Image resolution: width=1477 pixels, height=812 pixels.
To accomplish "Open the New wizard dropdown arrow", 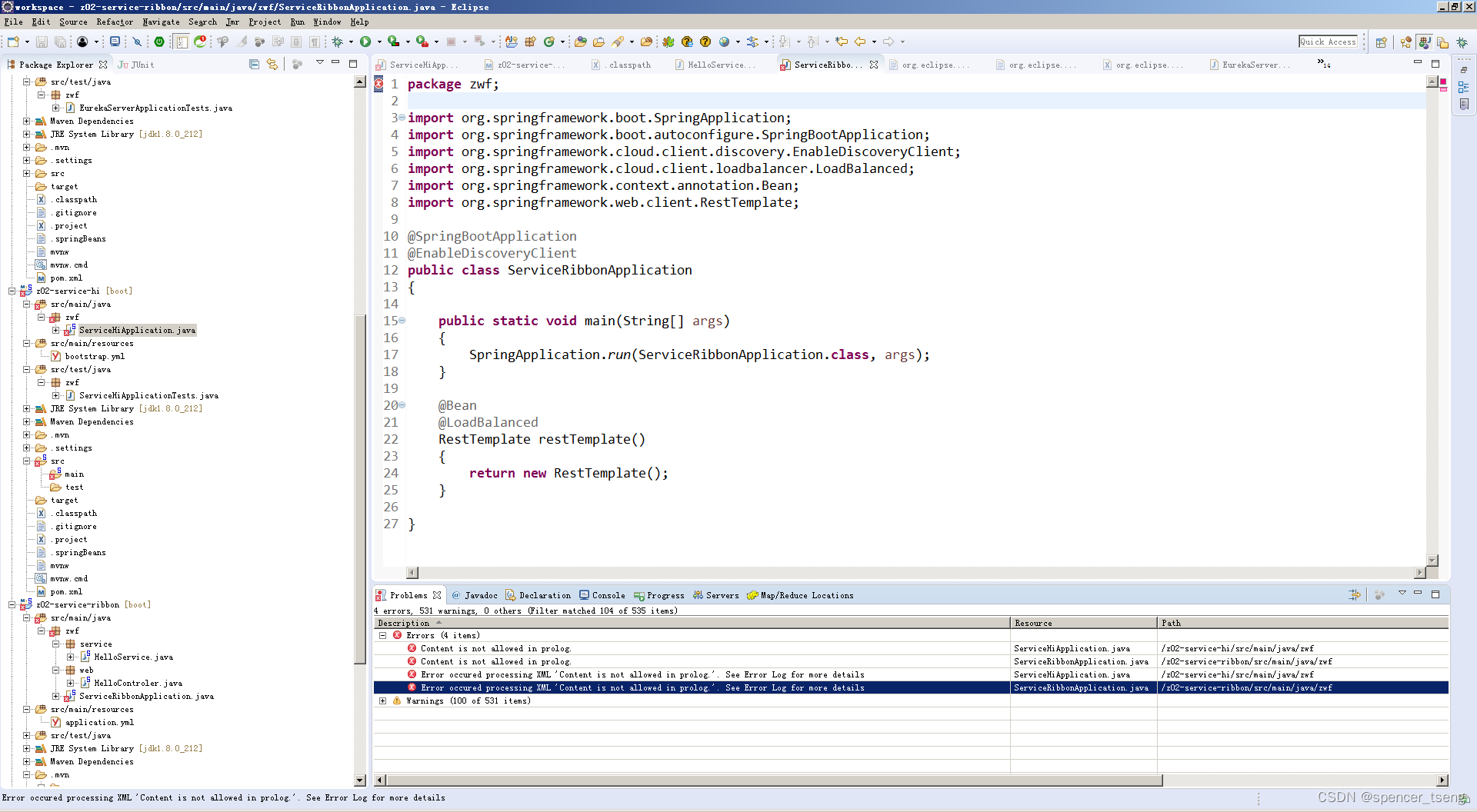I will tap(27, 42).
